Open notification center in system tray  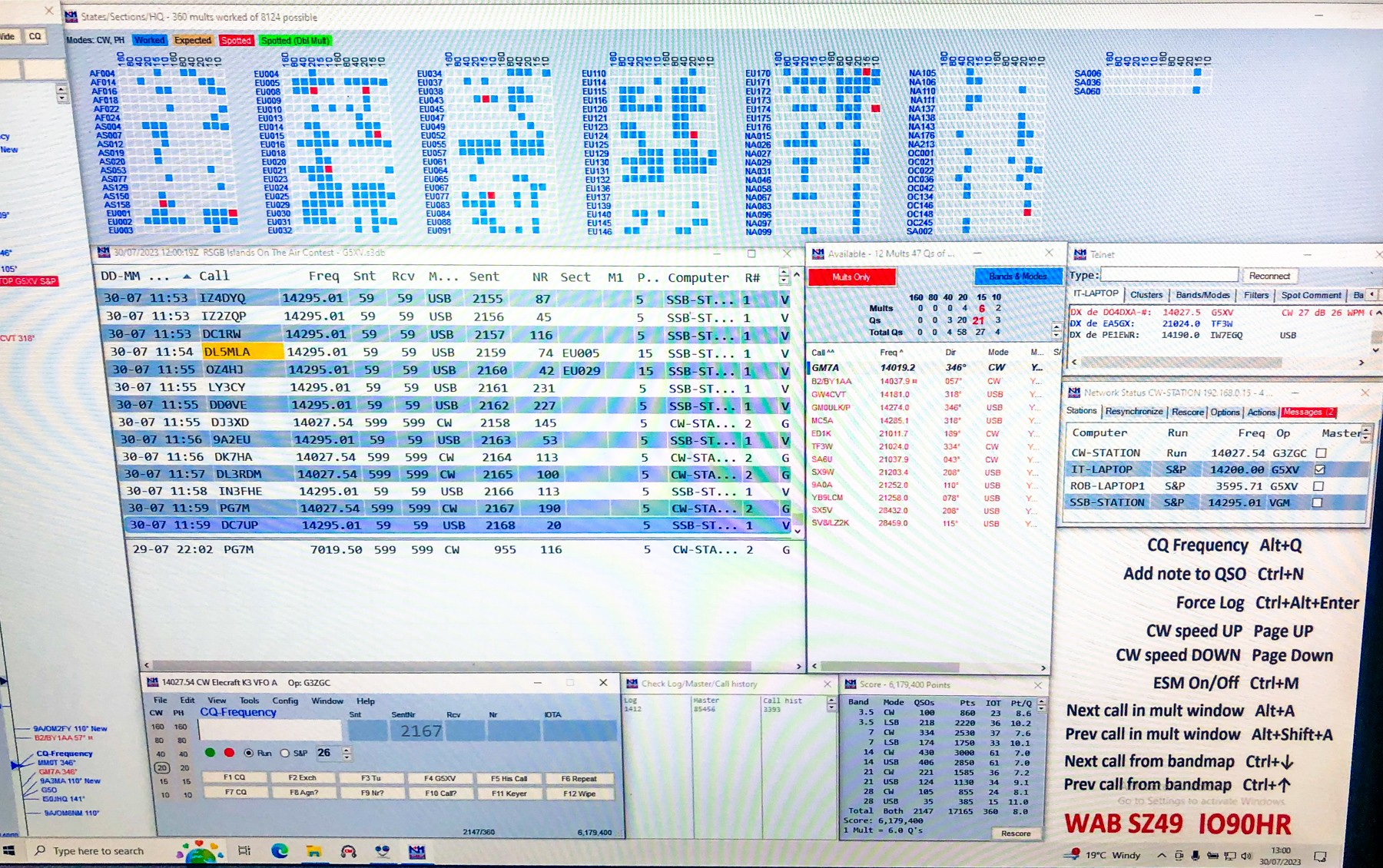1320,856
